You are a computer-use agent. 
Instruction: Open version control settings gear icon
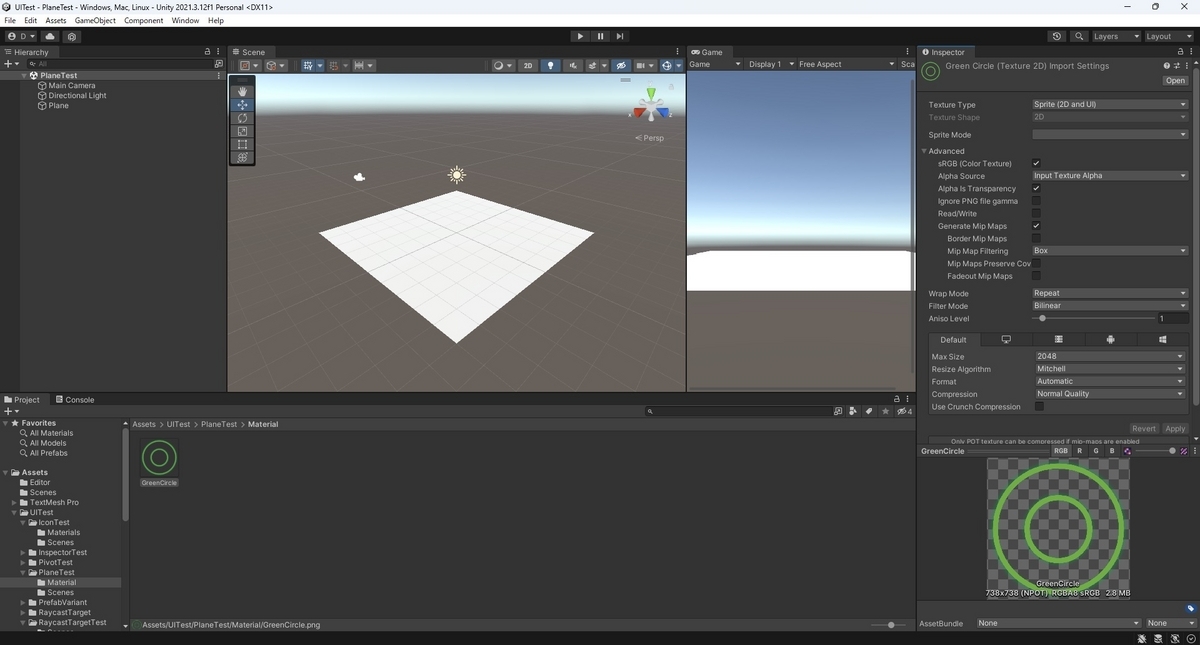click(x=71, y=36)
